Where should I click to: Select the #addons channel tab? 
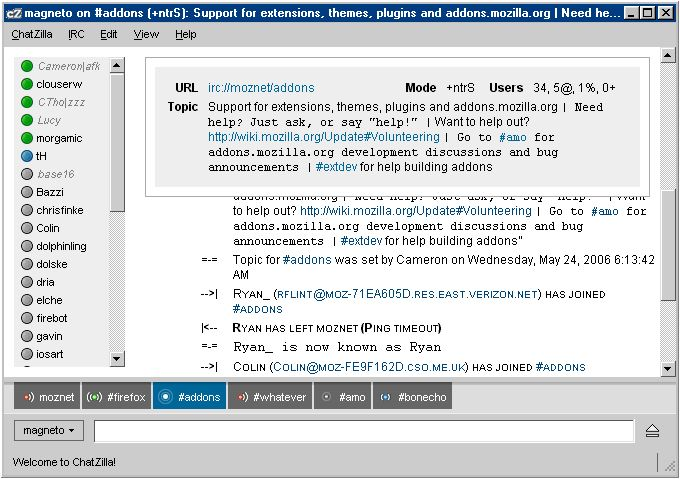tap(190, 397)
